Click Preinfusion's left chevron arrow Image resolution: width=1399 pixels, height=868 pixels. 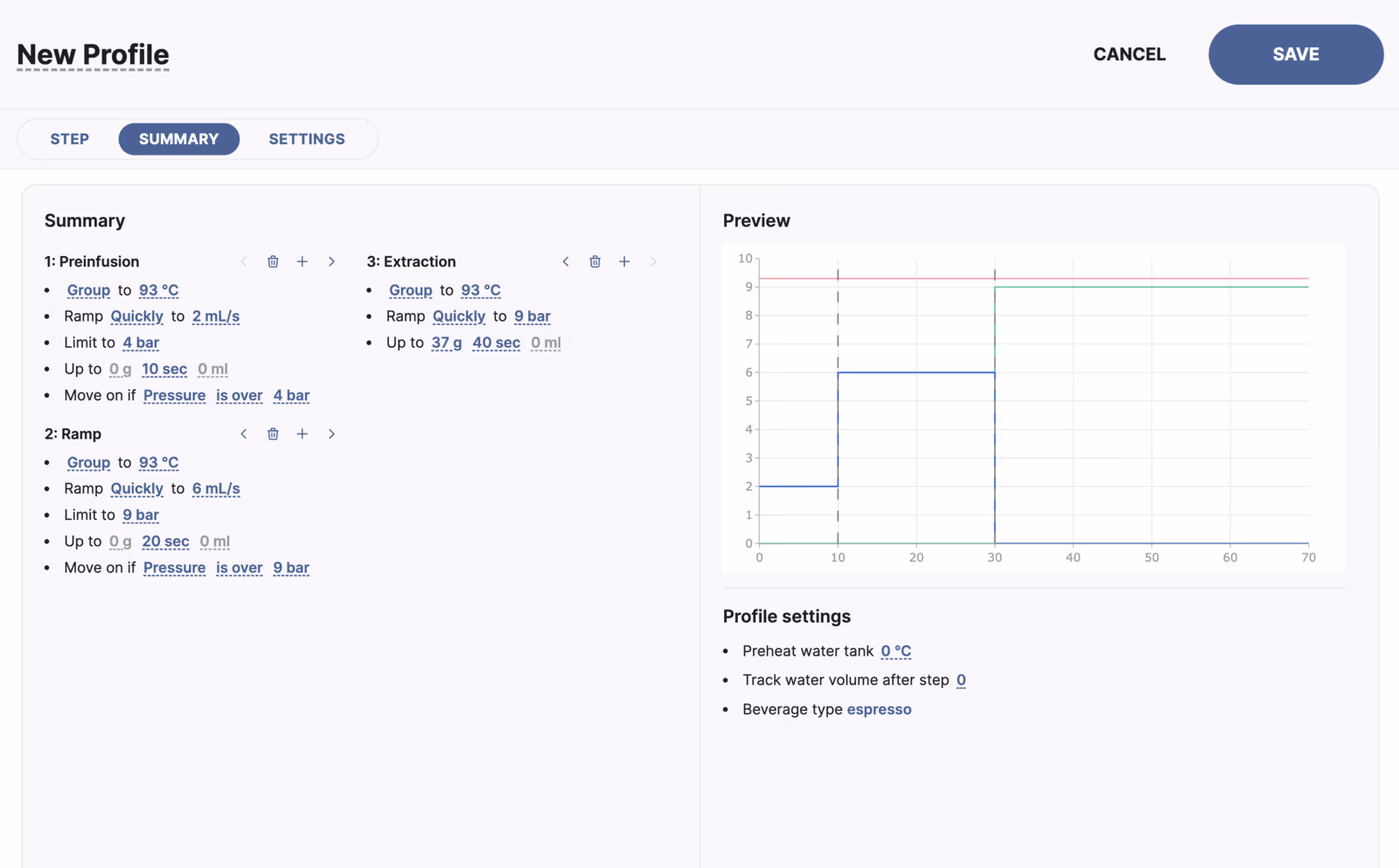(x=244, y=261)
